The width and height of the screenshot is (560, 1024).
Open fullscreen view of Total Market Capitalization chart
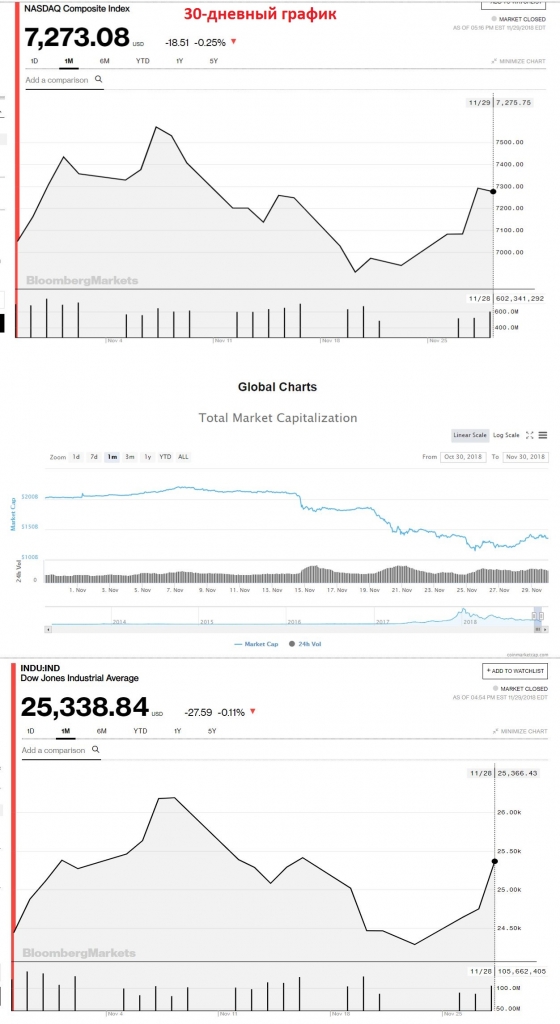click(x=529, y=435)
